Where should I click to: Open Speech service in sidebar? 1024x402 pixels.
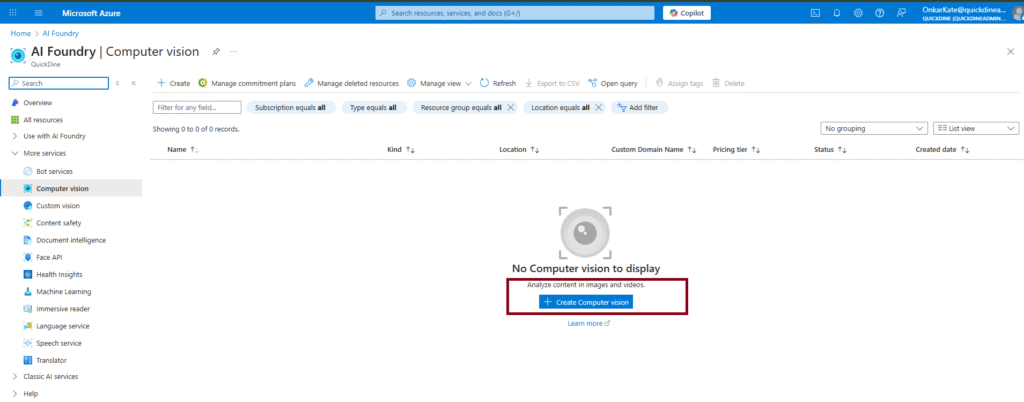tap(59, 343)
